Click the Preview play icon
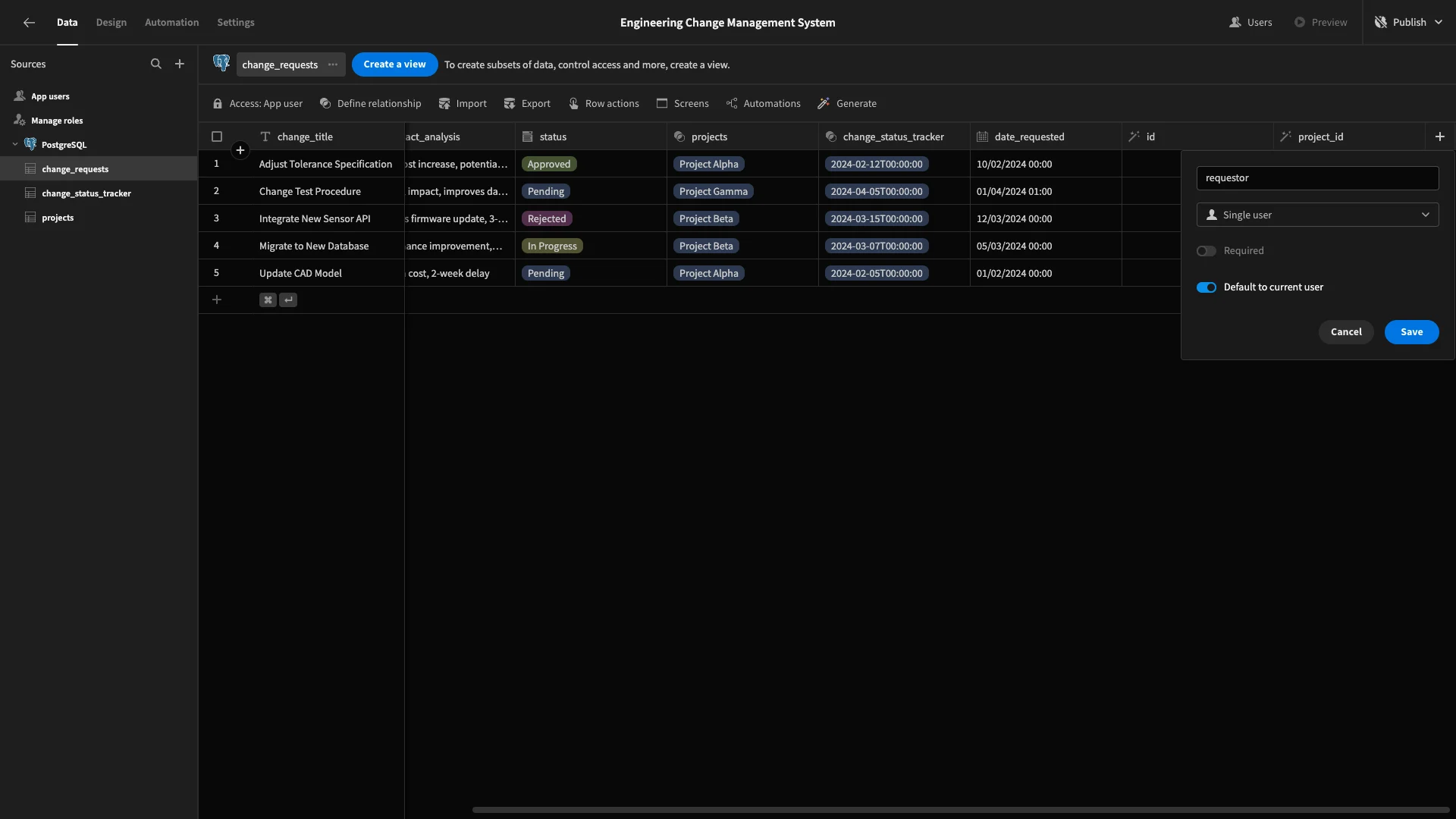This screenshot has height=819, width=1456. click(1300, 23)
